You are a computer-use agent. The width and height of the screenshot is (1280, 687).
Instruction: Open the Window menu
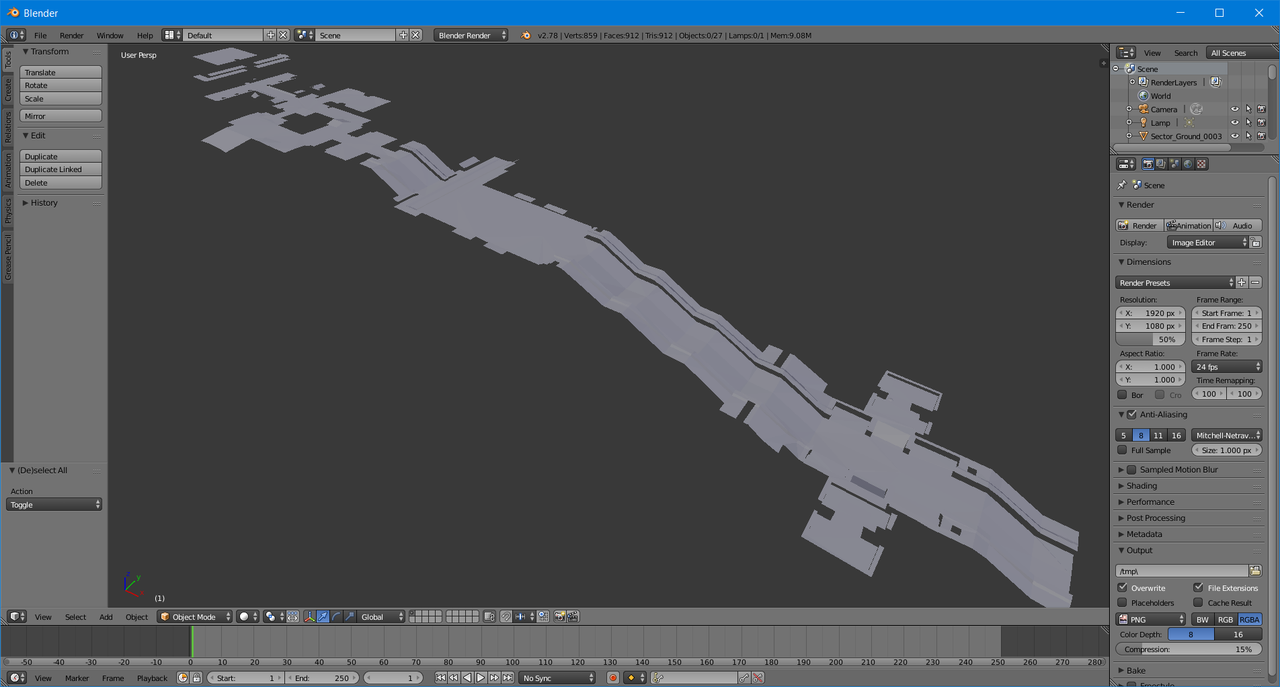click(110, 35)
